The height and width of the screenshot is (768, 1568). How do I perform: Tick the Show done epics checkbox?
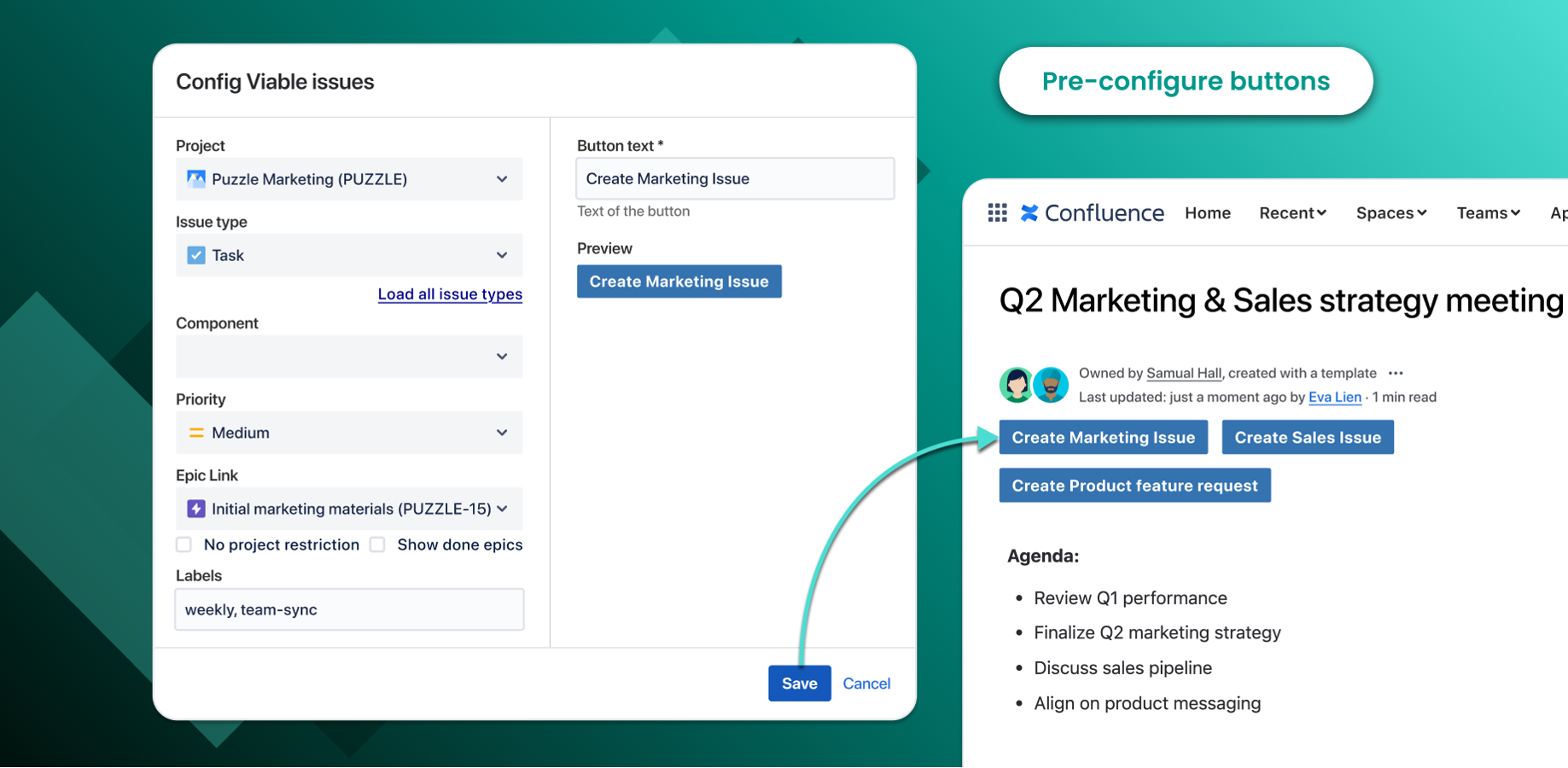click(377, 544)
